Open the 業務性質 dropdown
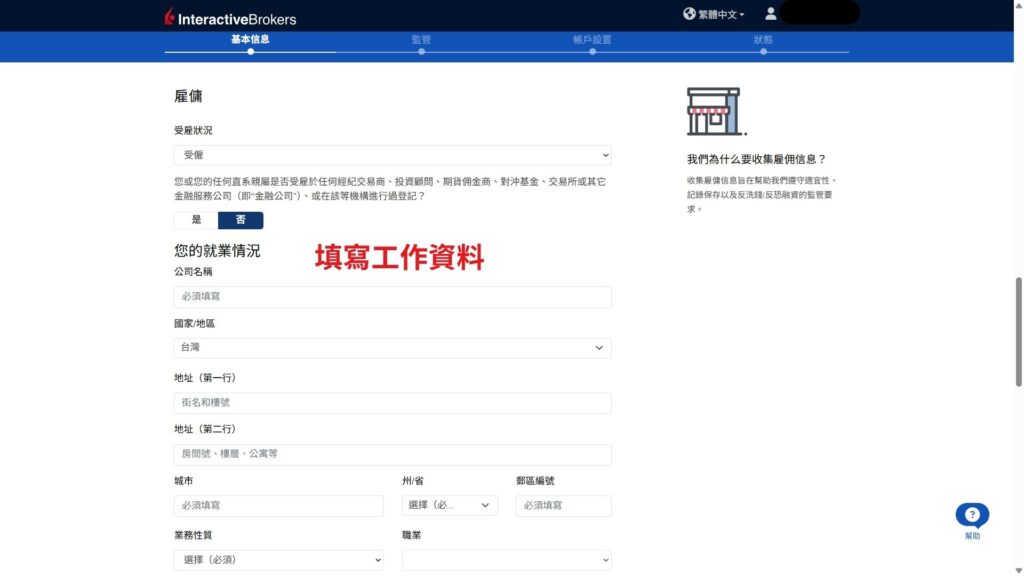 tap(279, 560)
